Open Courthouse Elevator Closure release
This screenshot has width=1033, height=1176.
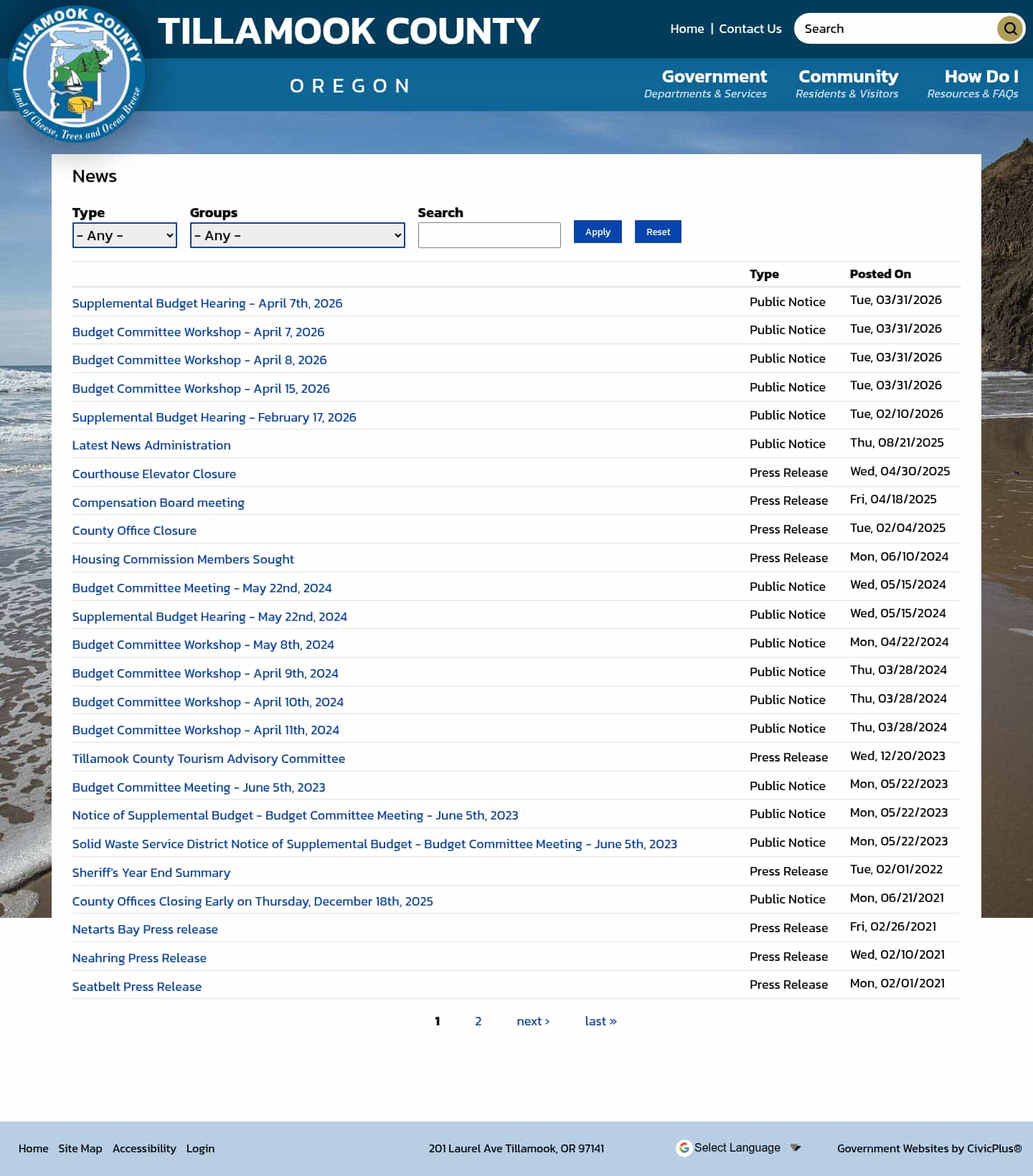(154, 474)
